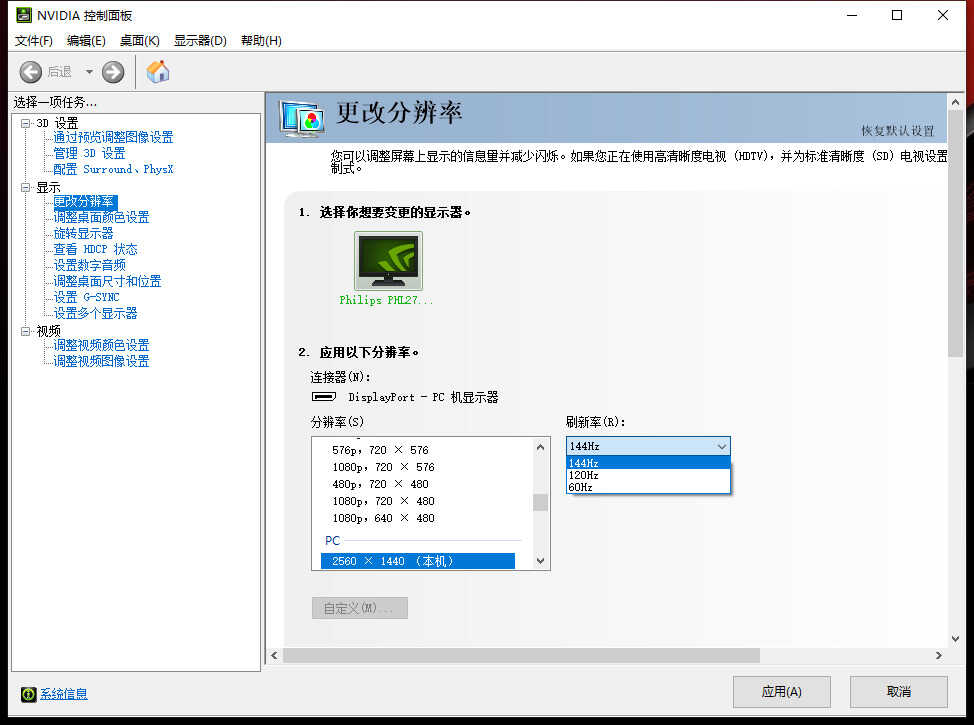The image size is (974, 725).
Task: Choose 120Hz in refresh rate list
Action: [648, 475]
